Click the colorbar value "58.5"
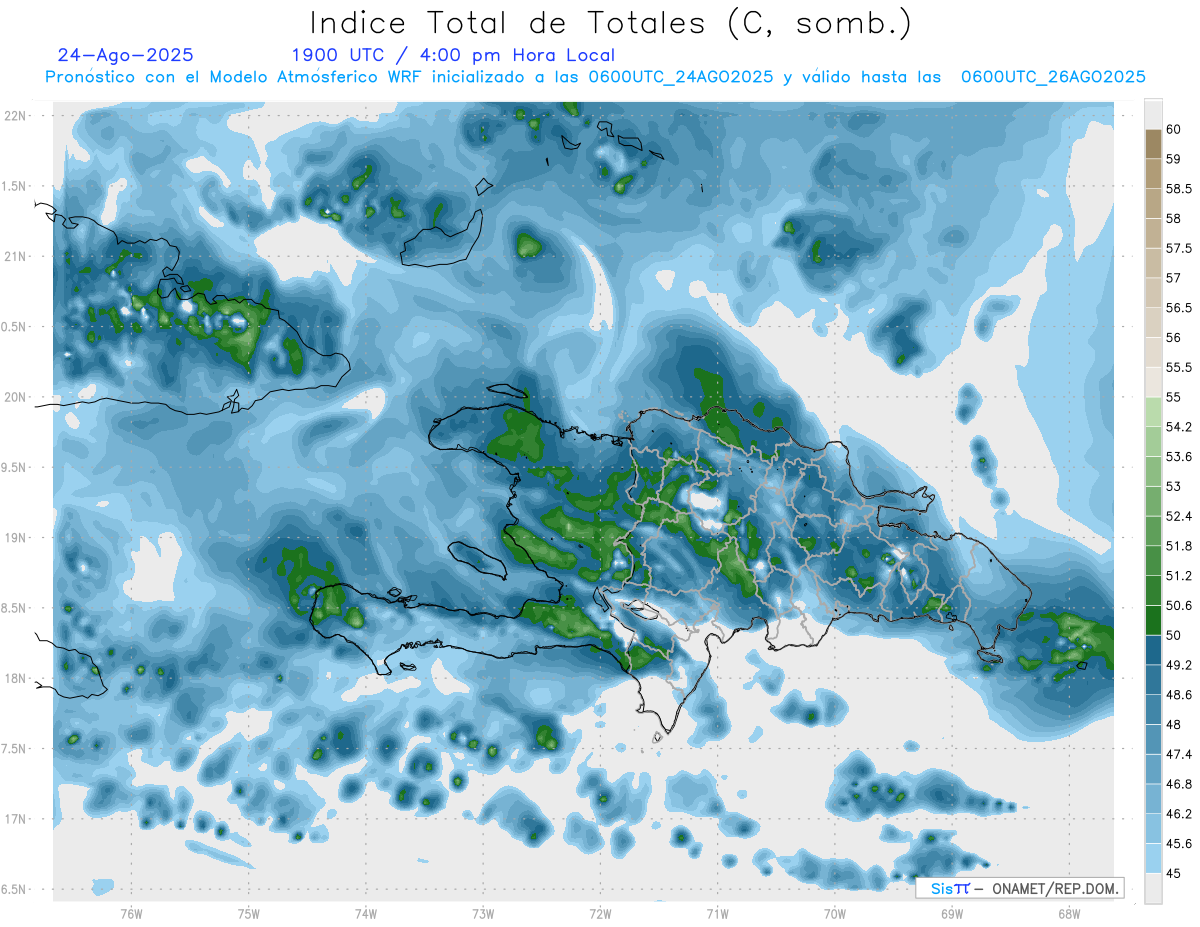 [1178, 188]
